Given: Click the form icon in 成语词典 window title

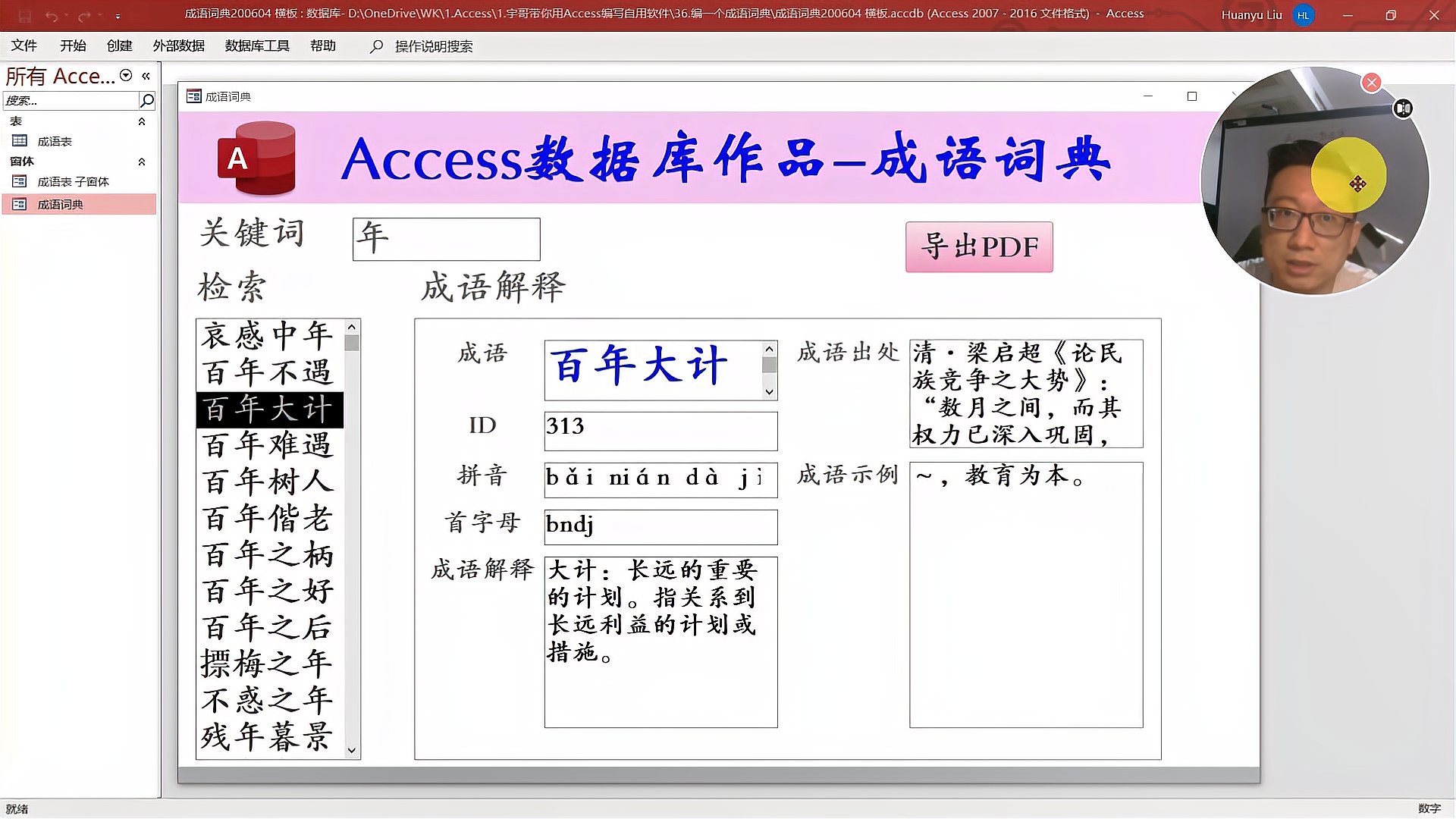Looking at the screenshot, I should click(x=194, y=96).
